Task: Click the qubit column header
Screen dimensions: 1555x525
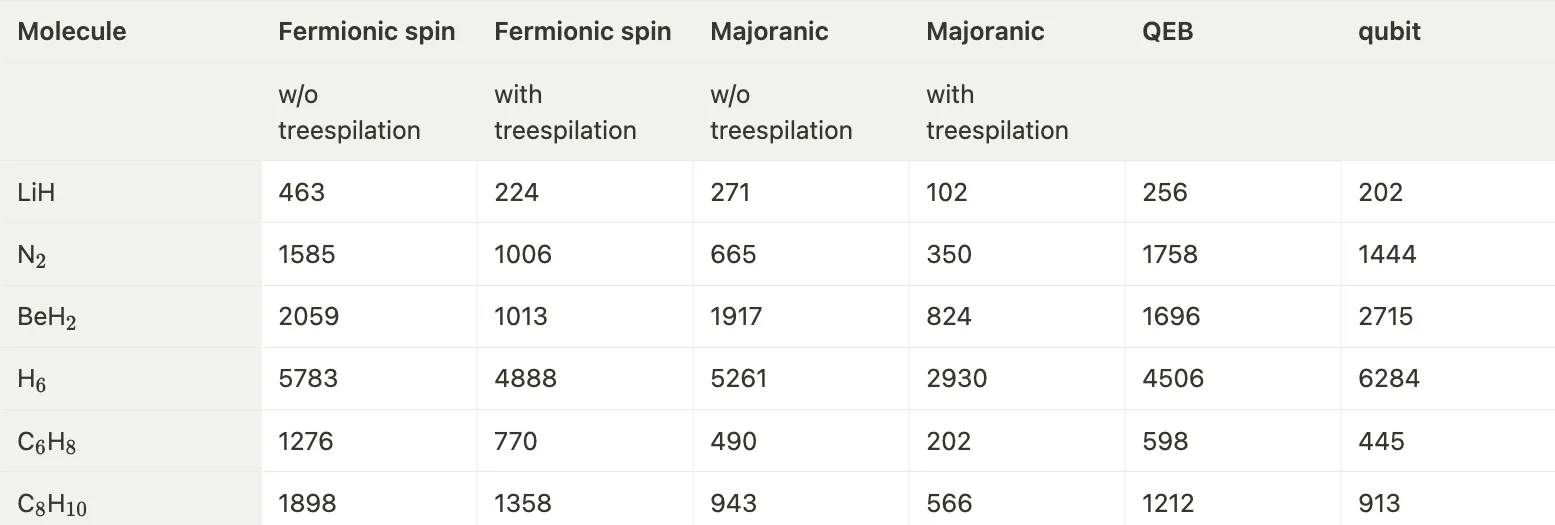Action: [x=1389, y=32]
